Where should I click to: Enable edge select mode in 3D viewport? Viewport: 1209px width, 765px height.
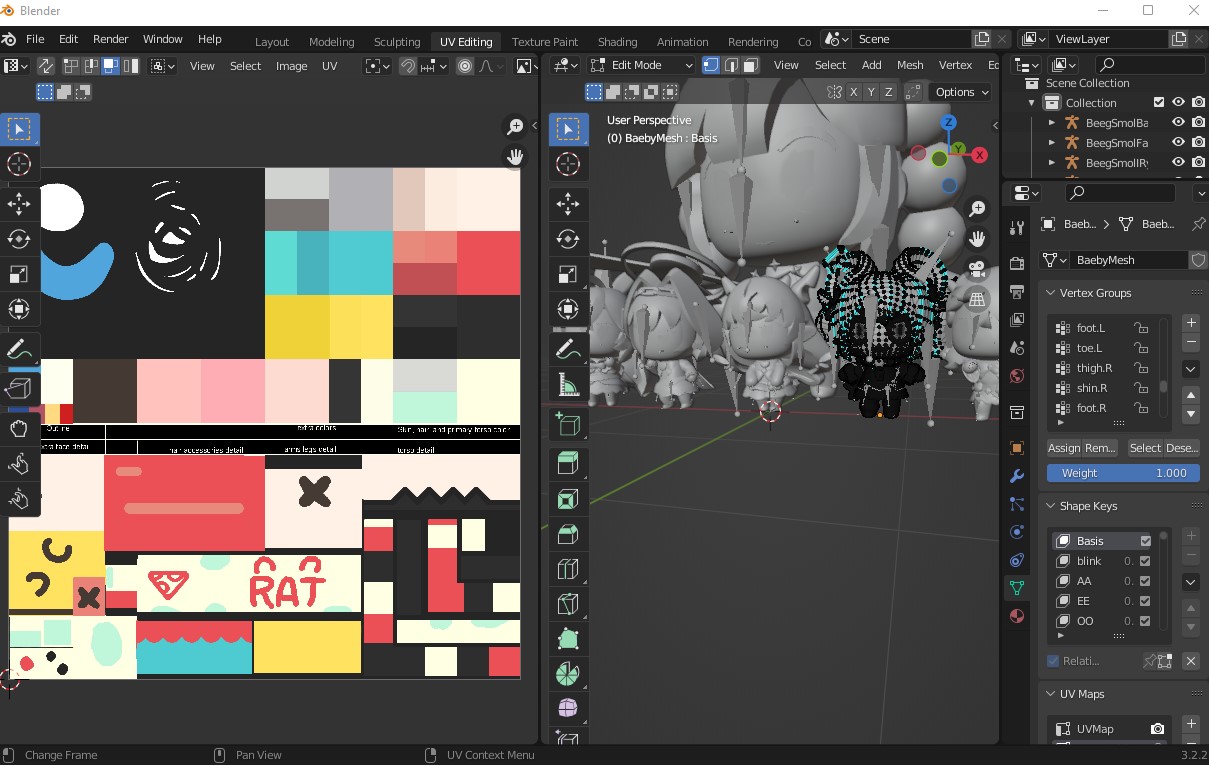click(731, 65)
